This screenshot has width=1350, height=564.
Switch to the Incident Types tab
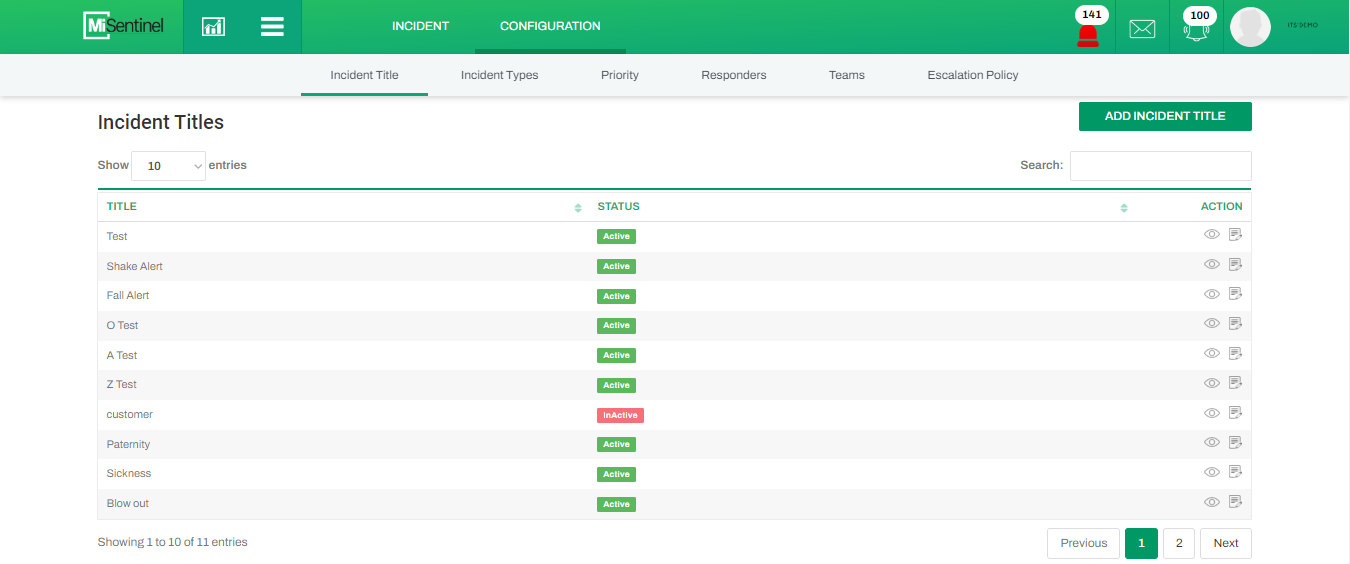click(499, 75)
